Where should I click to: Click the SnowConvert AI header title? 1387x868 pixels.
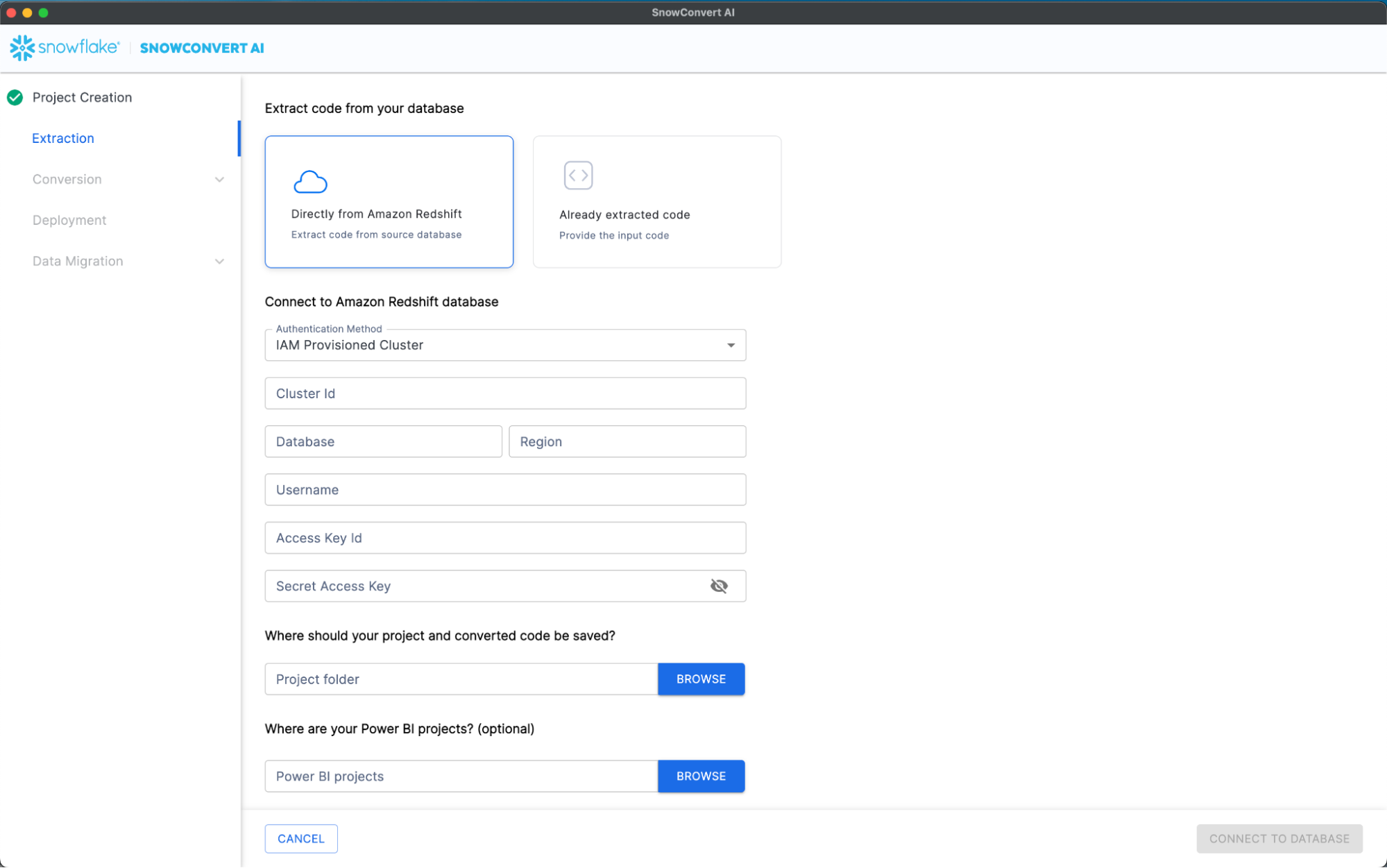click(202, 48)
